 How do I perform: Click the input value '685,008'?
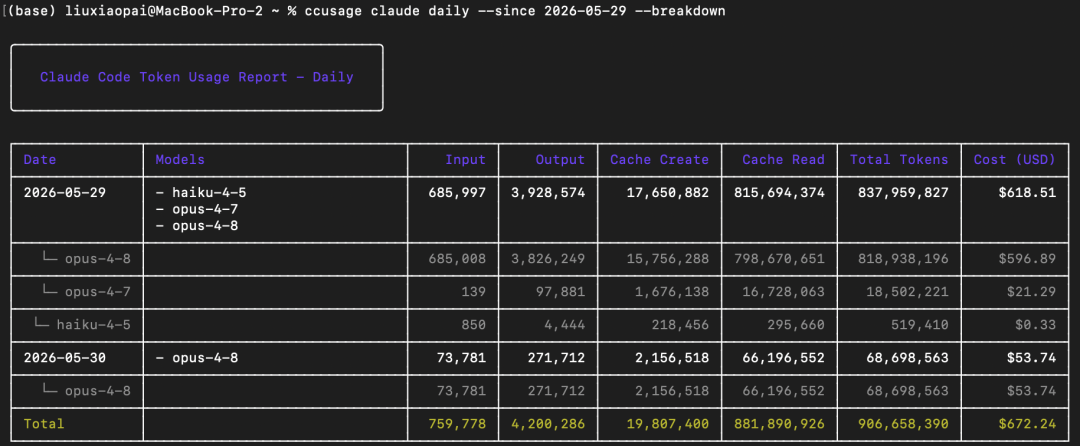pyautogui.click(x=457, y=259)
